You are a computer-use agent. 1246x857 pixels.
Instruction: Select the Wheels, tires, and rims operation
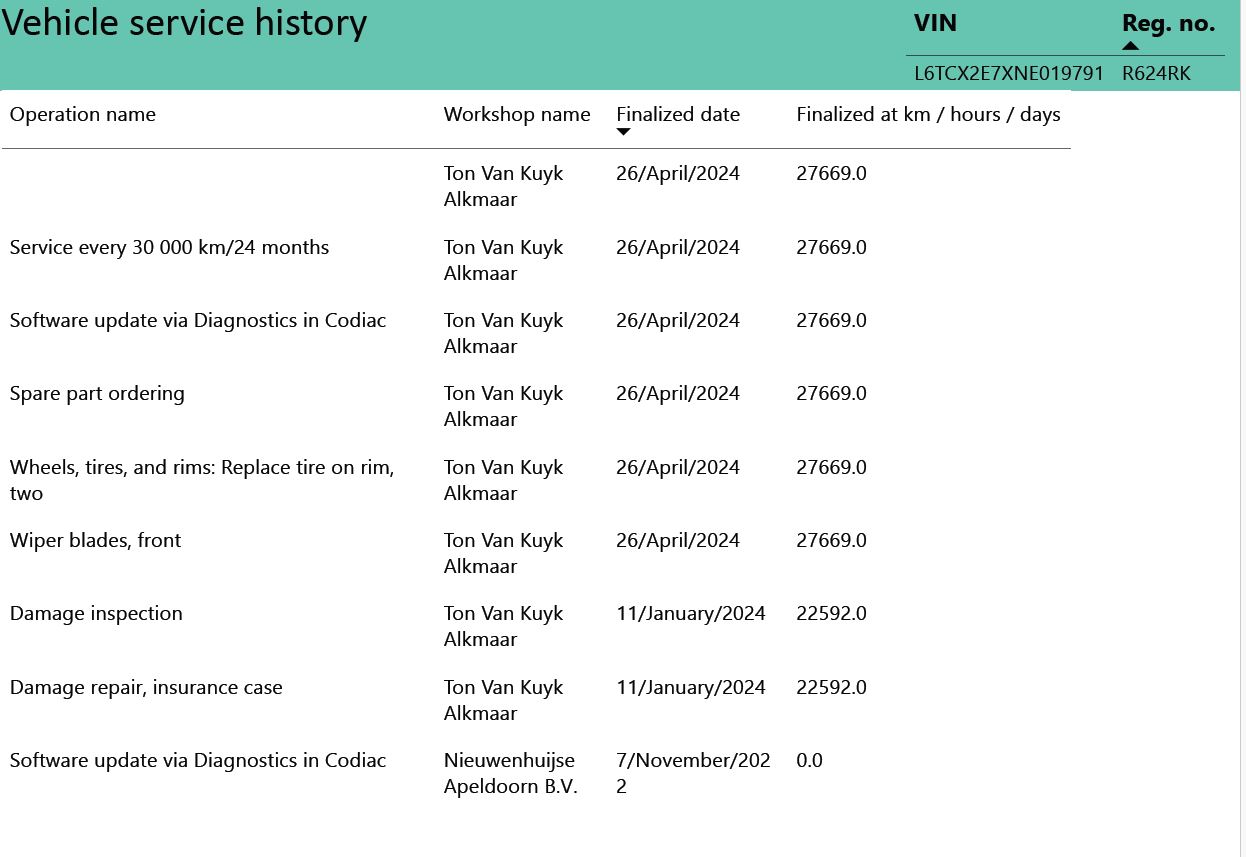point(202,480)
